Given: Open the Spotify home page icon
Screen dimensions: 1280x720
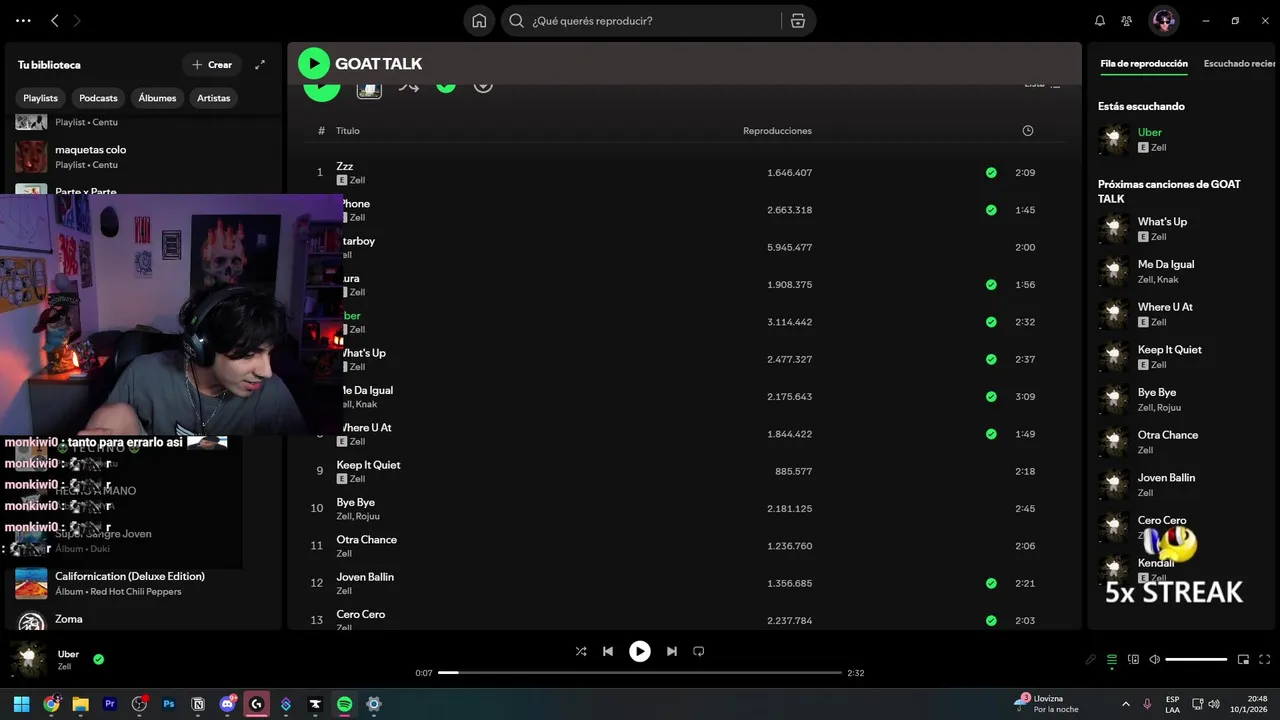Looking at the screenshot, I should [x=479, y=21].
